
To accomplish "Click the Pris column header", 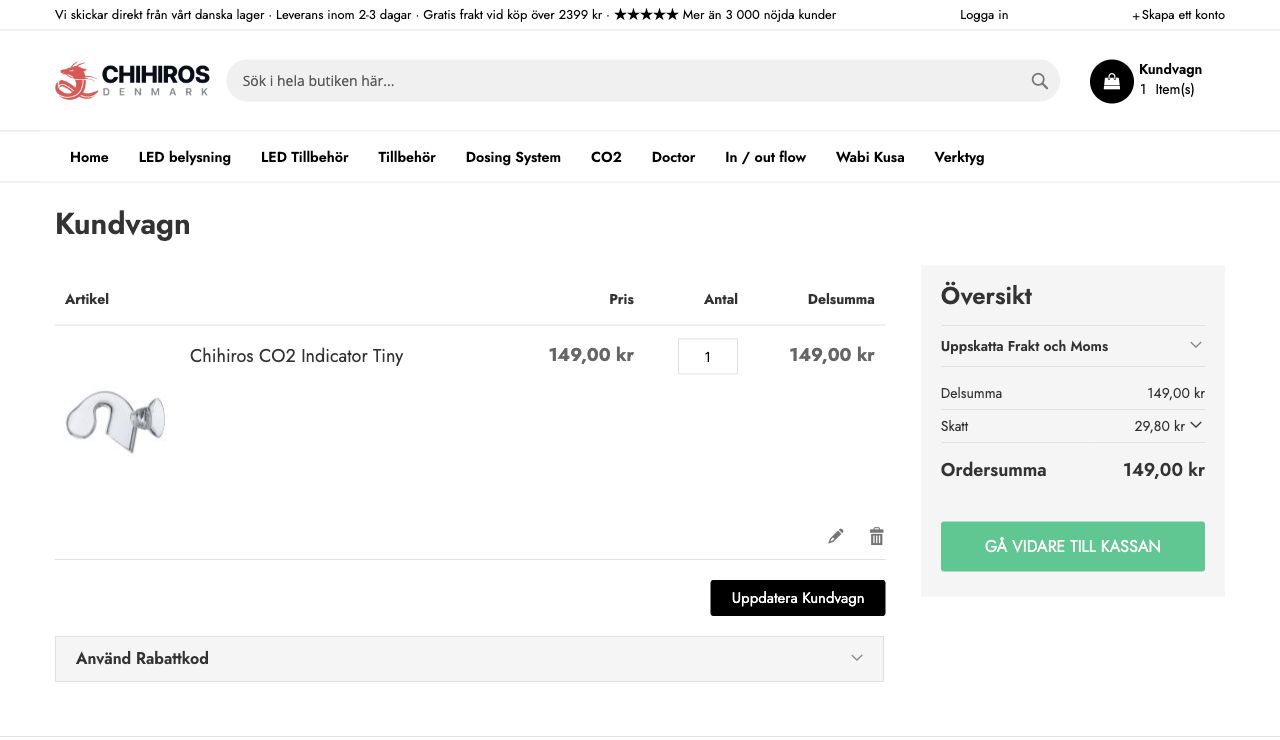I will coord(621,299).
